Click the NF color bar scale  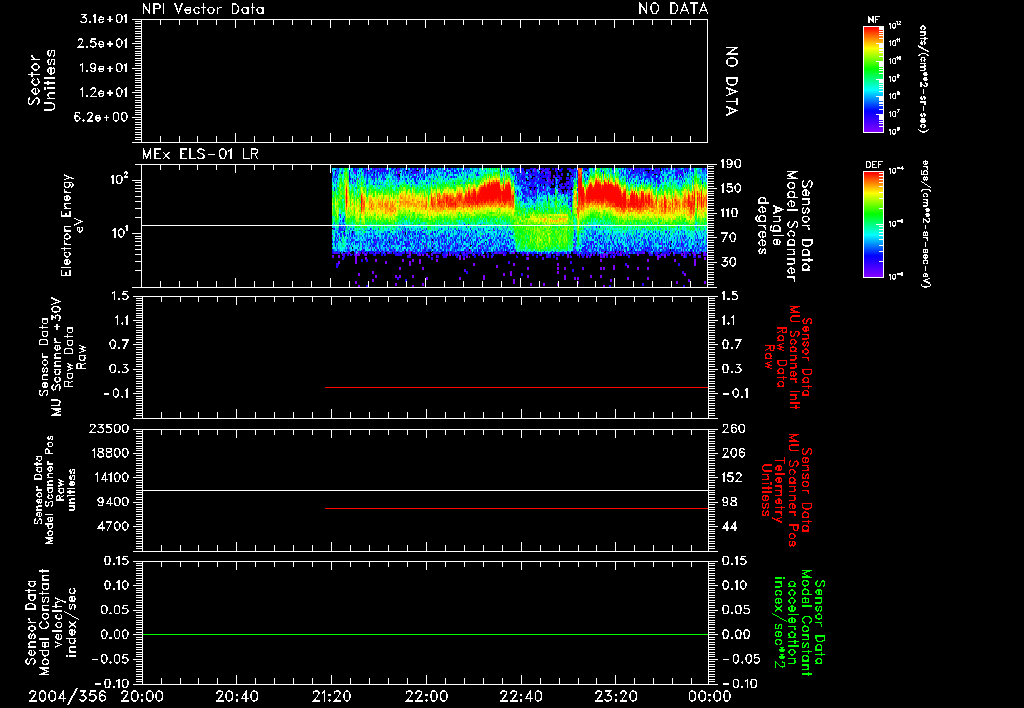(x=873, y=79)
